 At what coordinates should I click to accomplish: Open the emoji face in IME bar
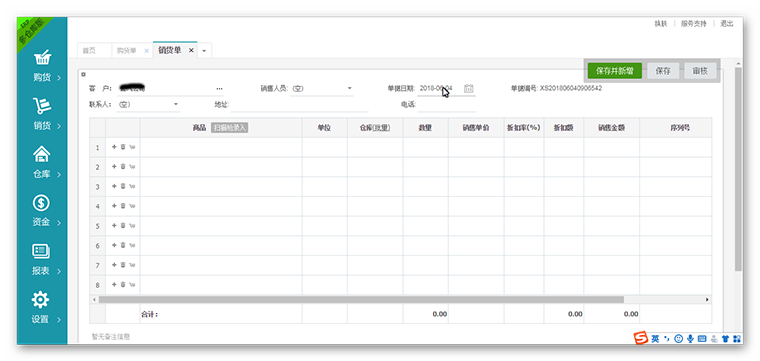(x=679, y=339)
